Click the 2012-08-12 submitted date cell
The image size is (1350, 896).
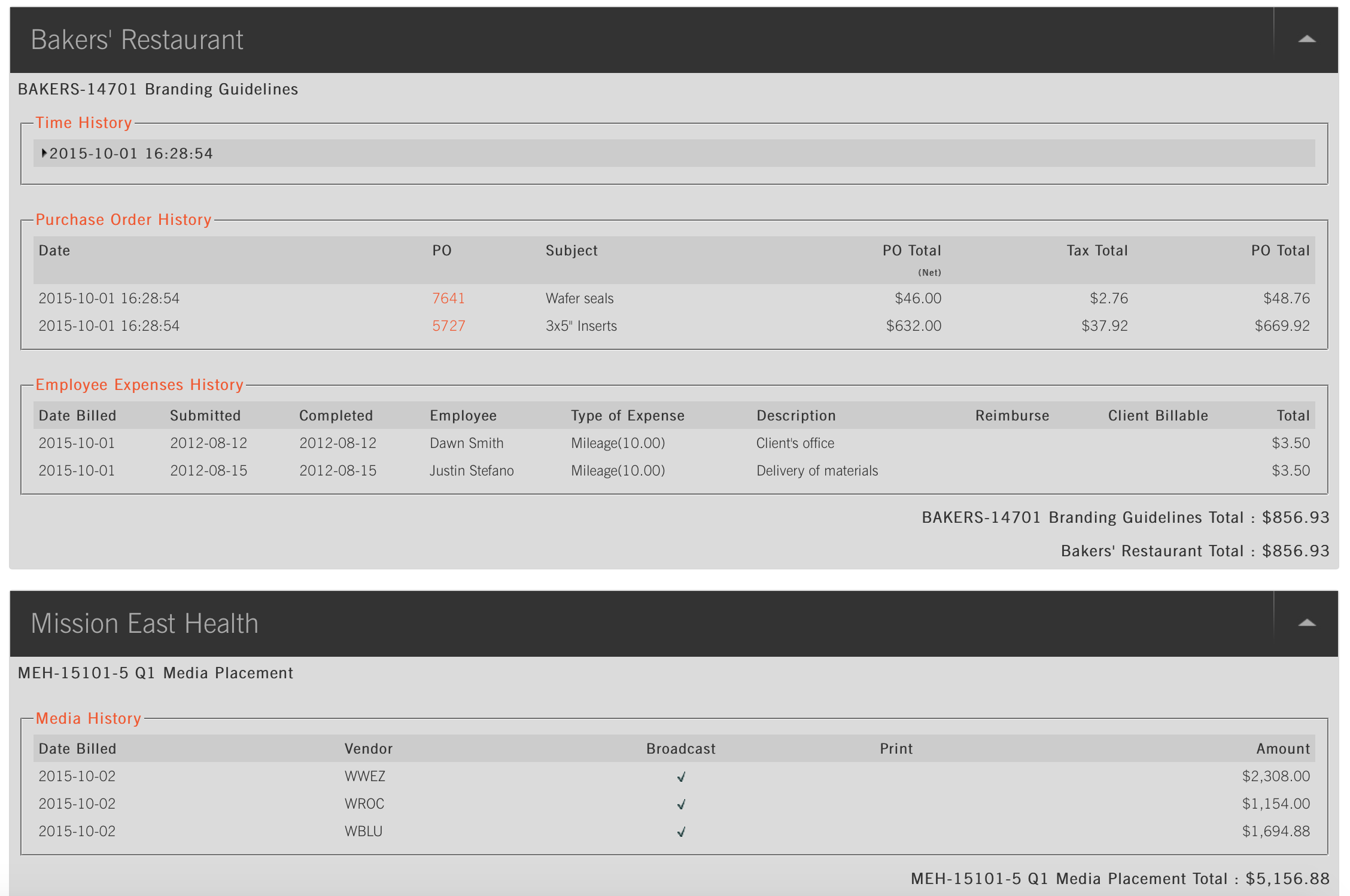(x=209, y=443)
